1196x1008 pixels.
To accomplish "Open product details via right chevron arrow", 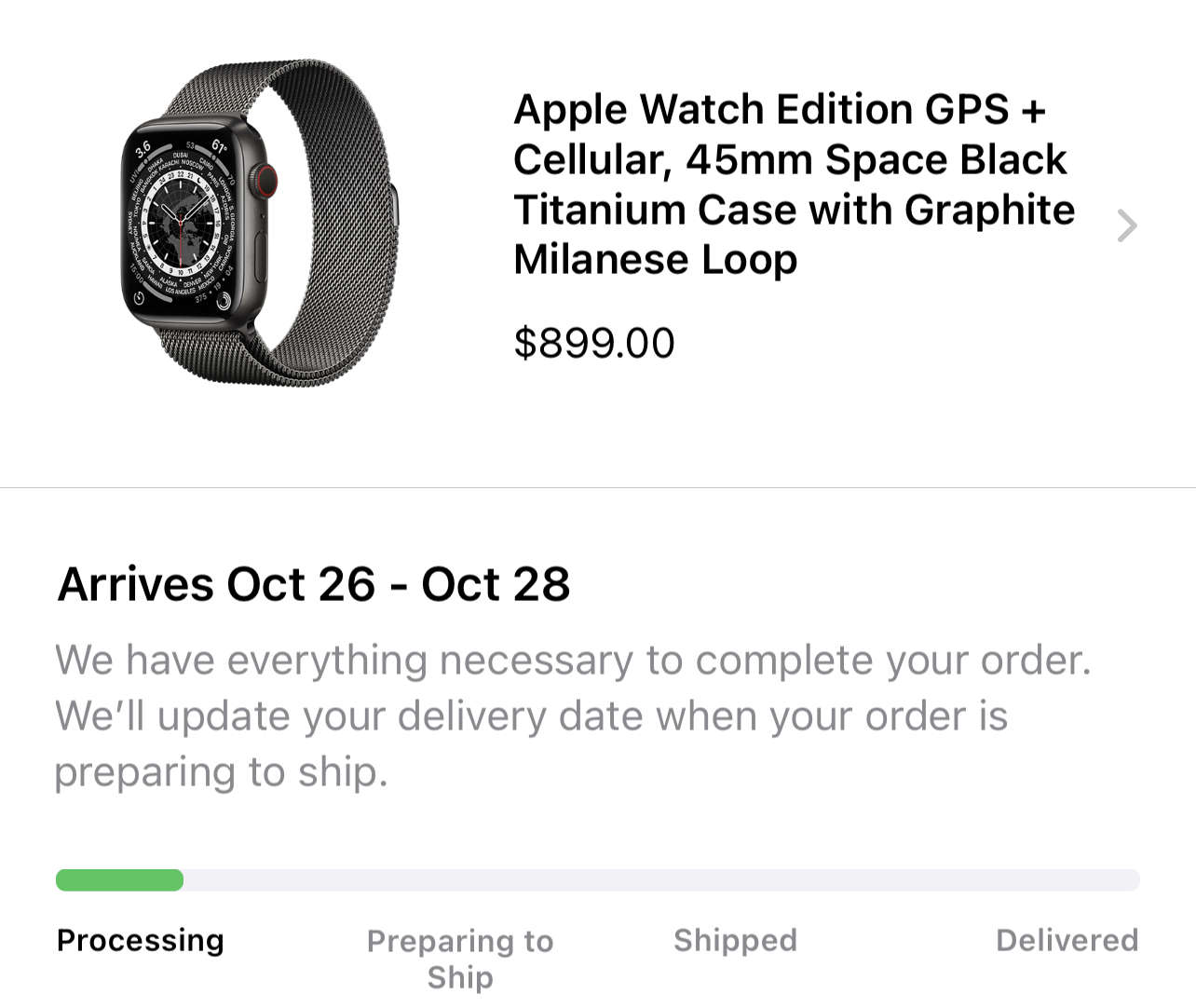I will click(x=1127, y=225).
